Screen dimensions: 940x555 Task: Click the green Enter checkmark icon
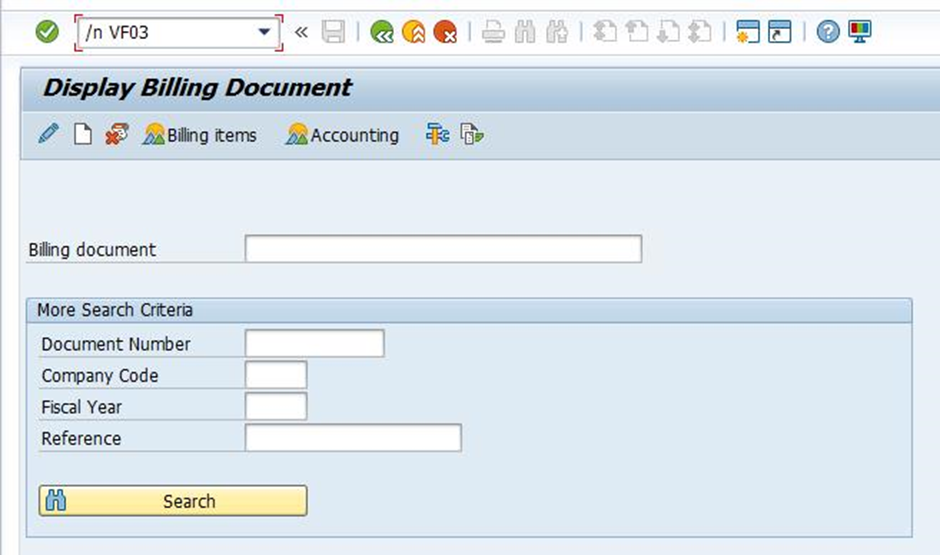click(47, 31)
